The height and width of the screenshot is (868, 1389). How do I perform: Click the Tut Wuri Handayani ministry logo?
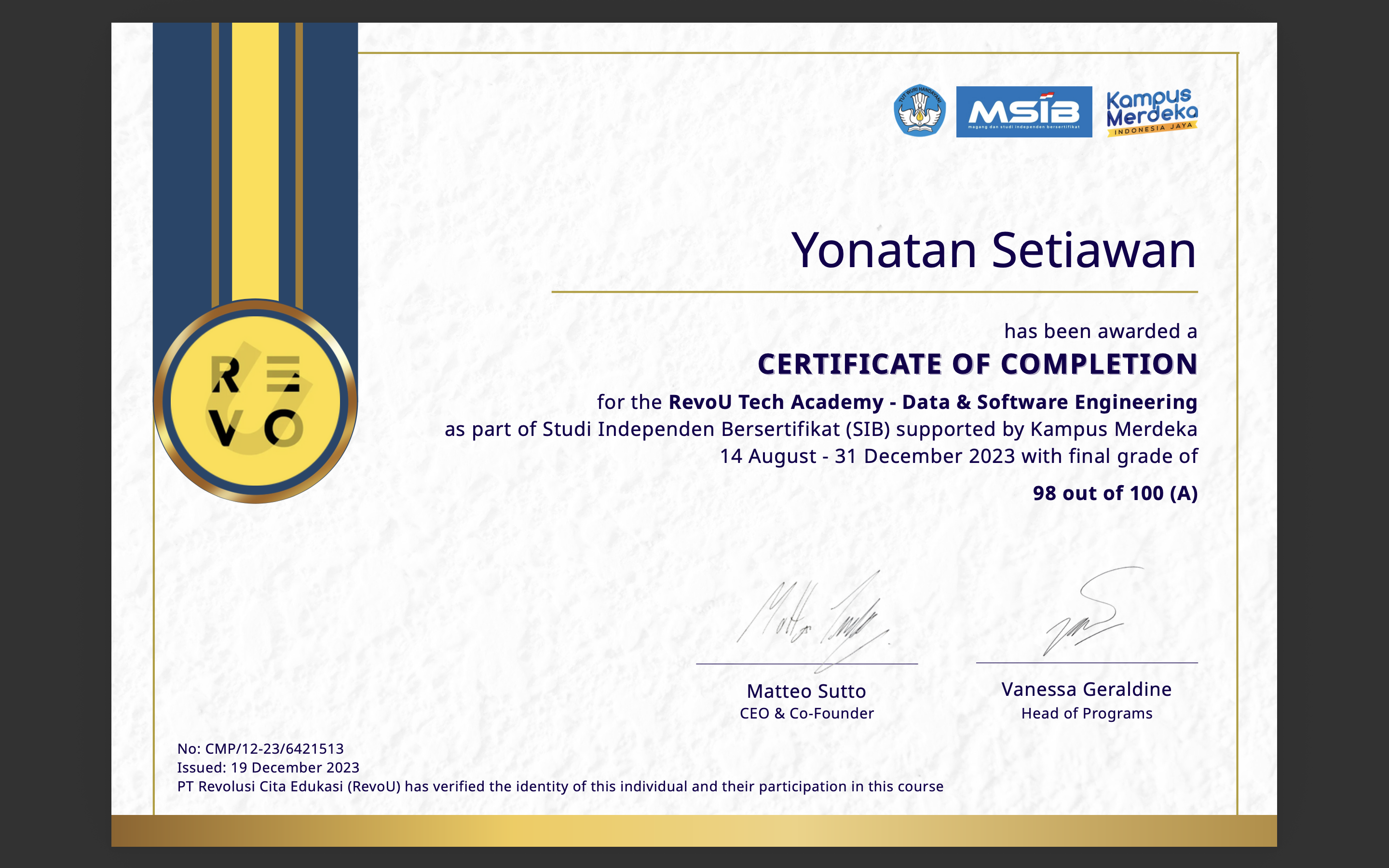(920, 111)
